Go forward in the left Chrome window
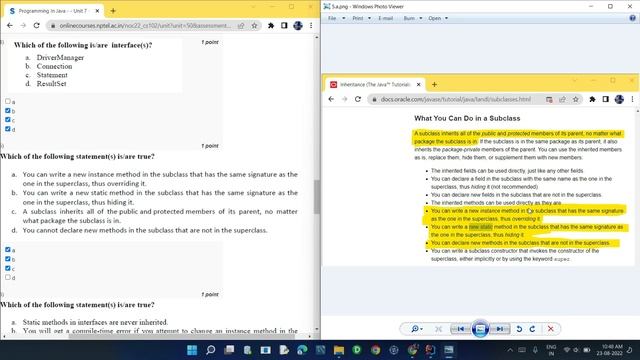Screen dimensions: 640x360 tap(23, 25)
